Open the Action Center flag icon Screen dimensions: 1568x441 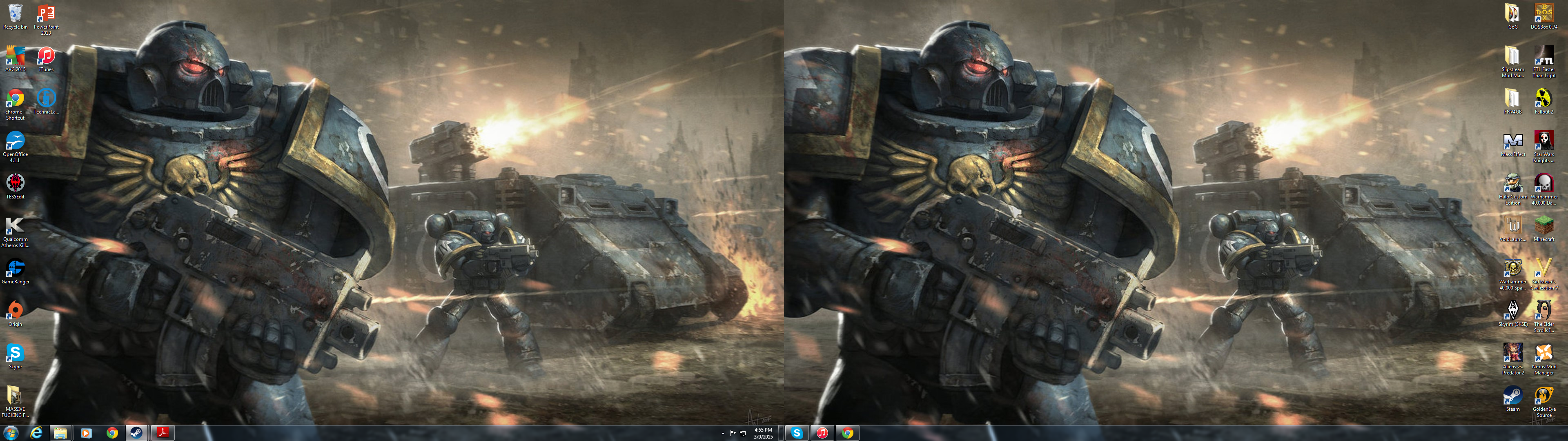click(732, 434)
